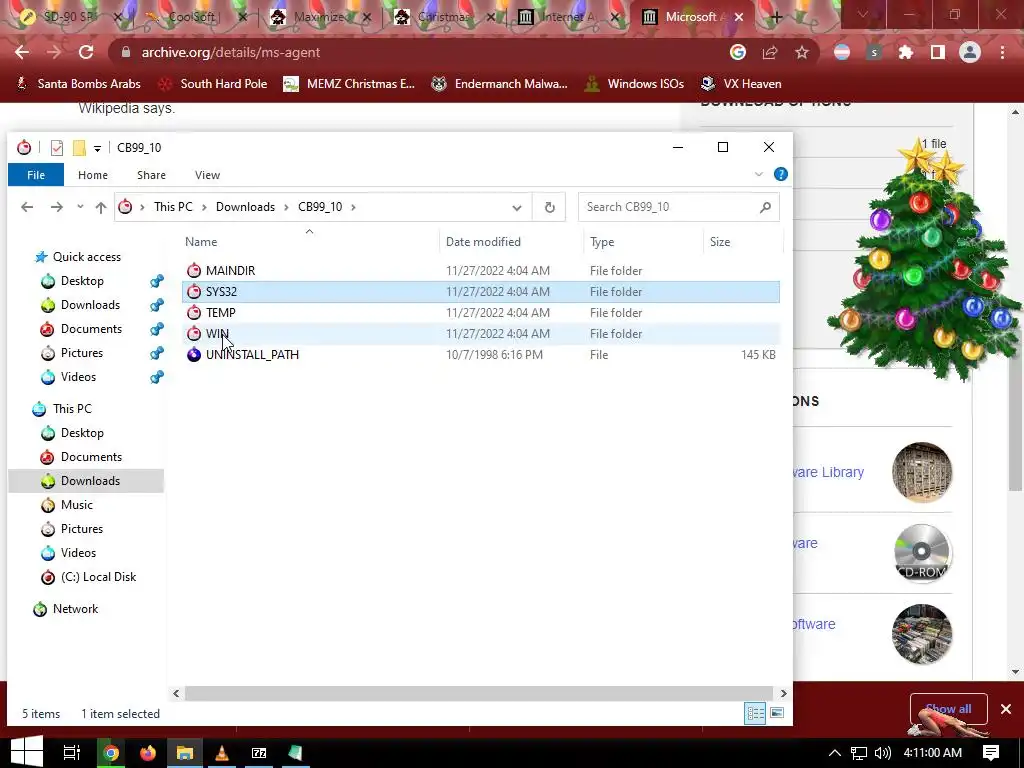Viewport: 1024px width, 768px height.
Task: Bookmark this page with the star icon
Action: (802, 52)
